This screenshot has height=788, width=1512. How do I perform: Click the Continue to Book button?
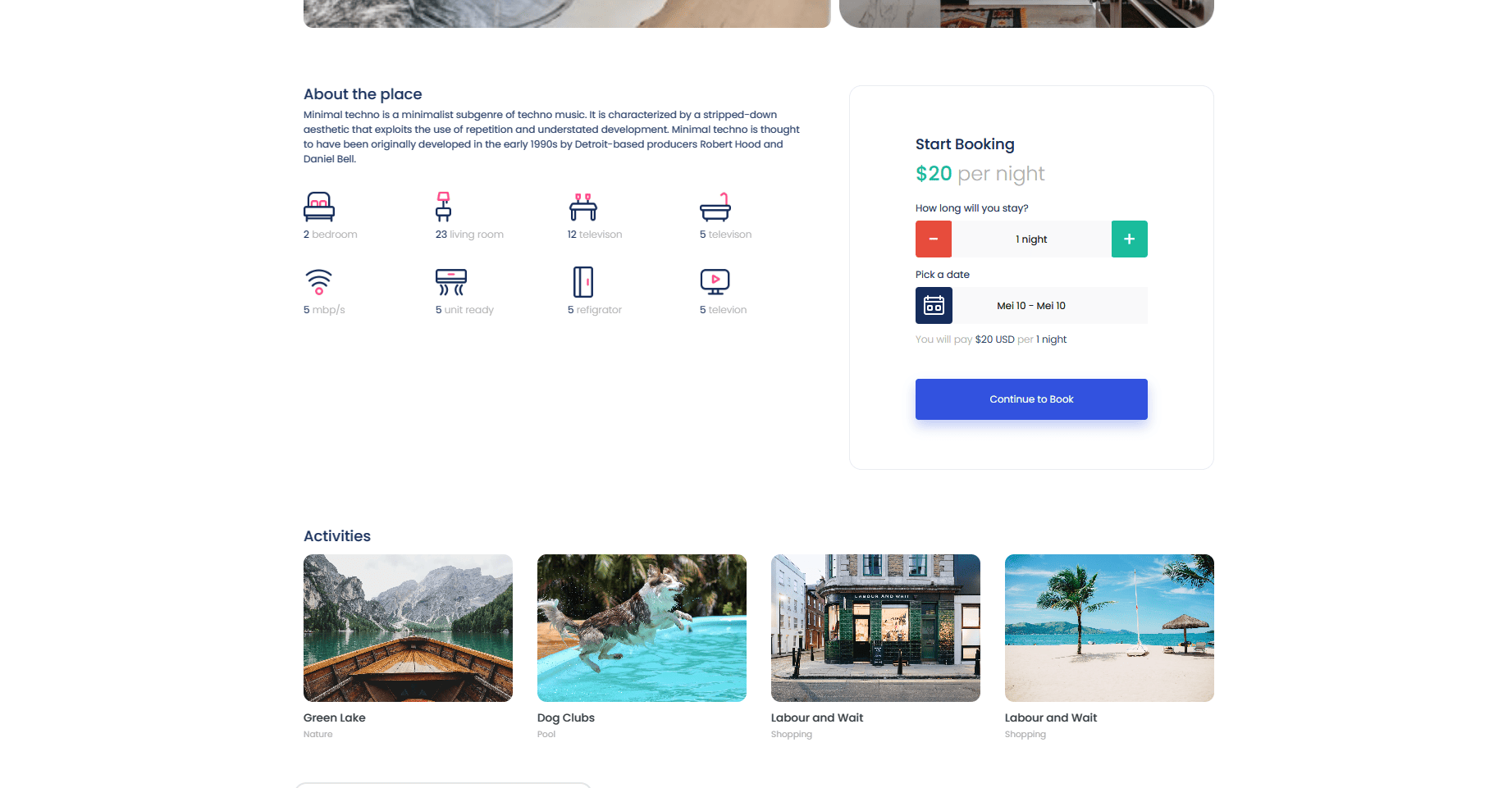(x=1031, y=399)
